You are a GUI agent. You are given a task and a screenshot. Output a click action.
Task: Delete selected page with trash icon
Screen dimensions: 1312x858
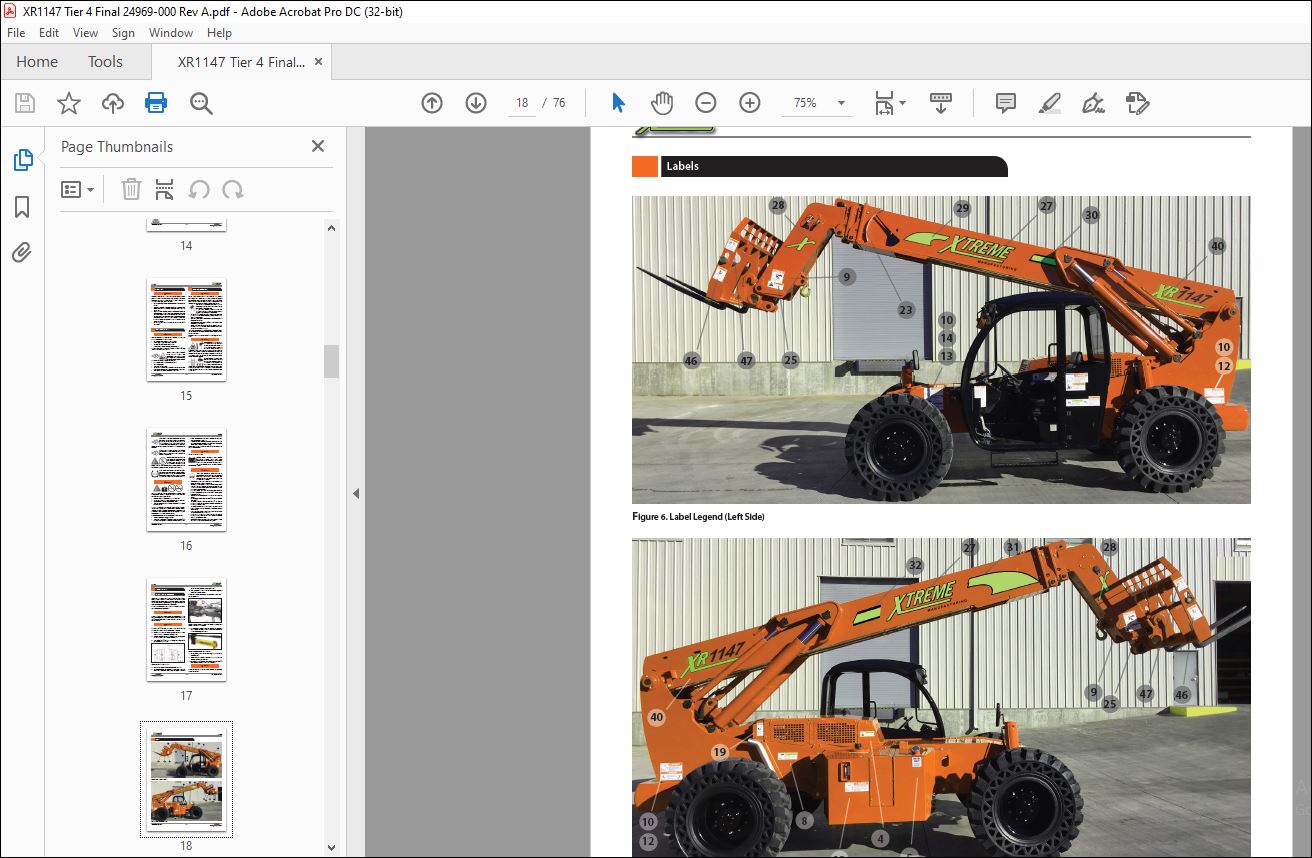tap(131, 189)
